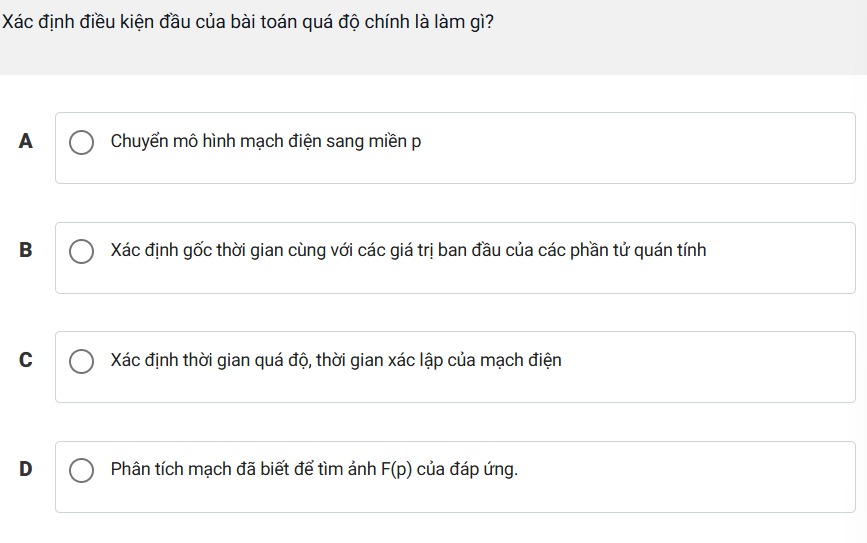Choose answer text 'Chuyển mô hình mạch điện sang miền p'
867x543 pixels.
(x=266, y=142)
